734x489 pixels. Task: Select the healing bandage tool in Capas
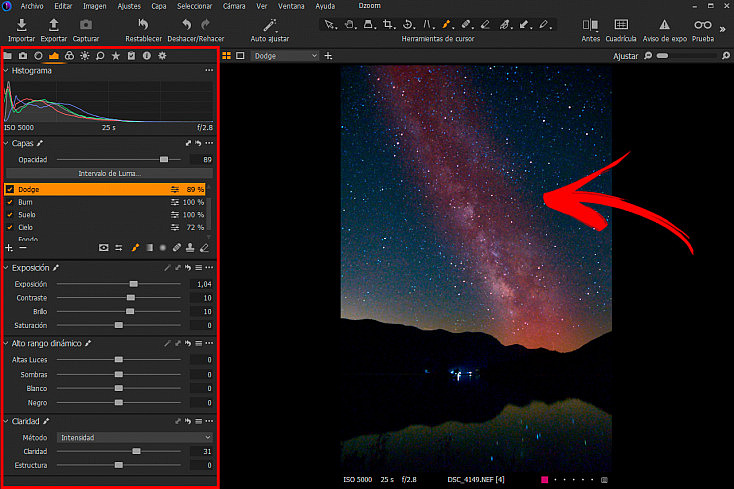pos(176,248)
